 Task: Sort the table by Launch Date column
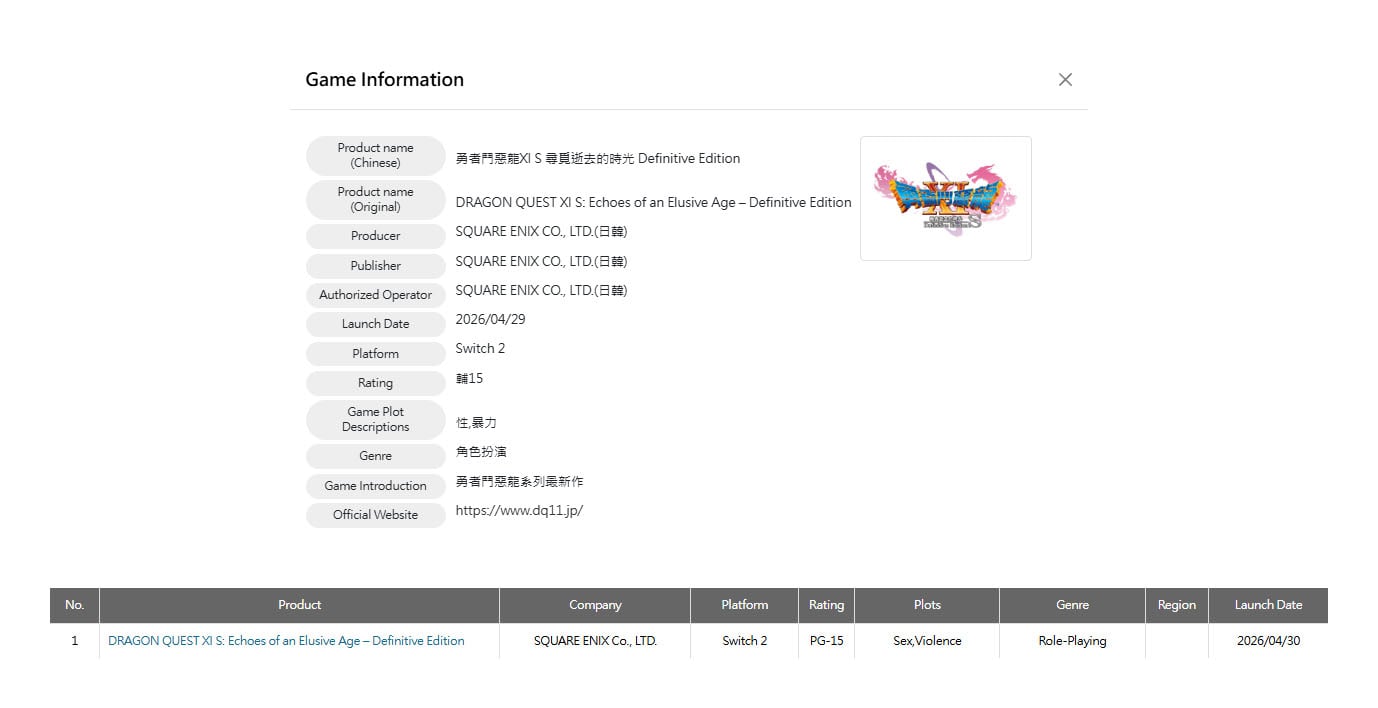click(1268, 605)
